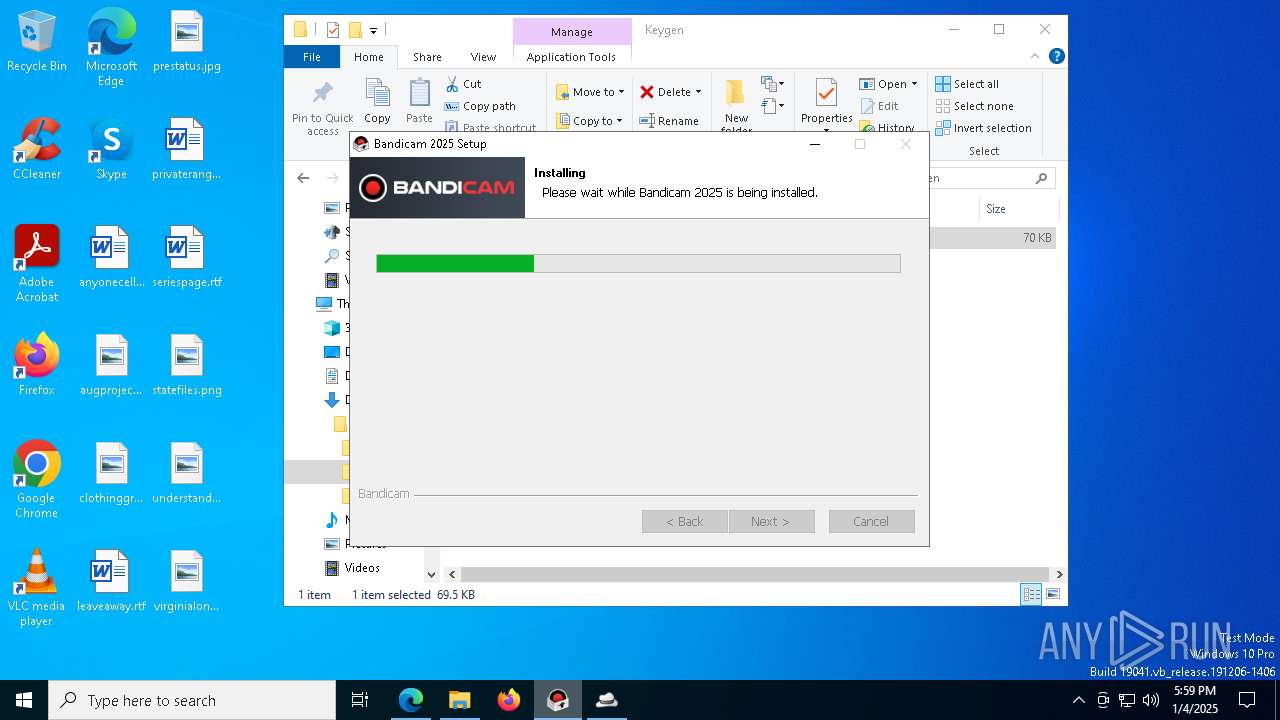
Task: Switch to the Share ribbon tab
Action: click(x=427, y=57)
